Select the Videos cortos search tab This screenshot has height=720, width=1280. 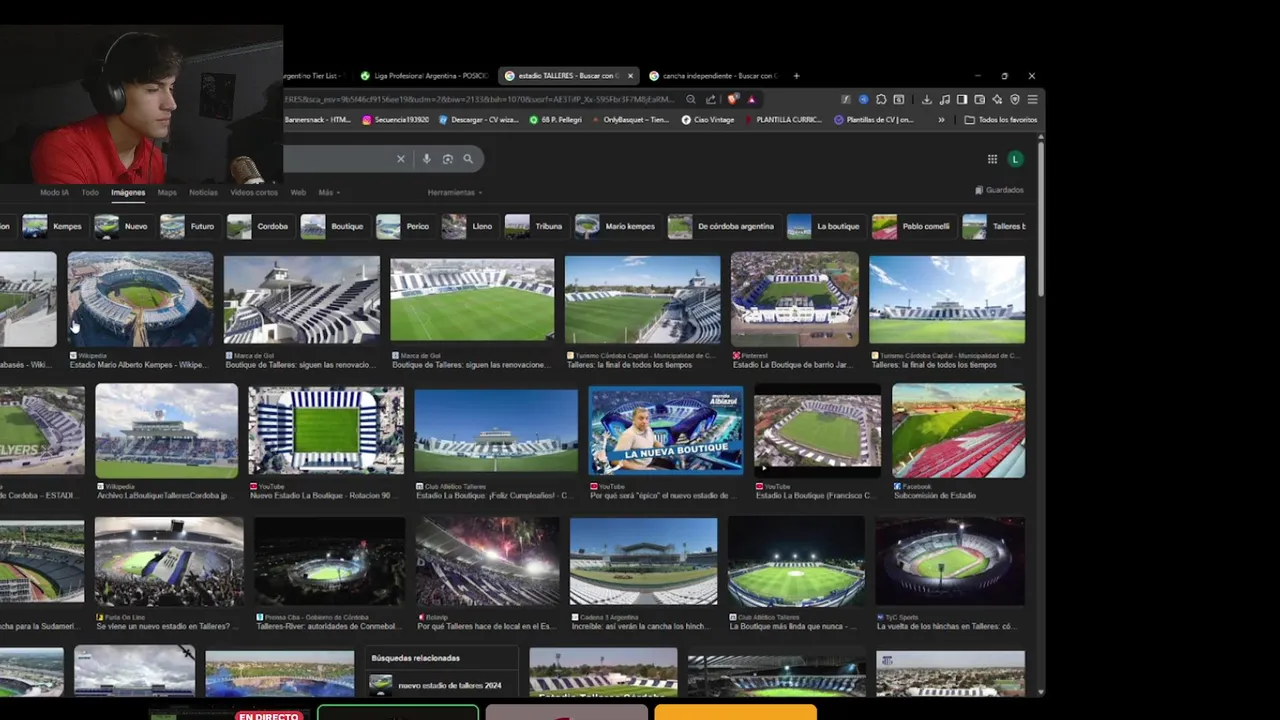[x=254, y=192]
